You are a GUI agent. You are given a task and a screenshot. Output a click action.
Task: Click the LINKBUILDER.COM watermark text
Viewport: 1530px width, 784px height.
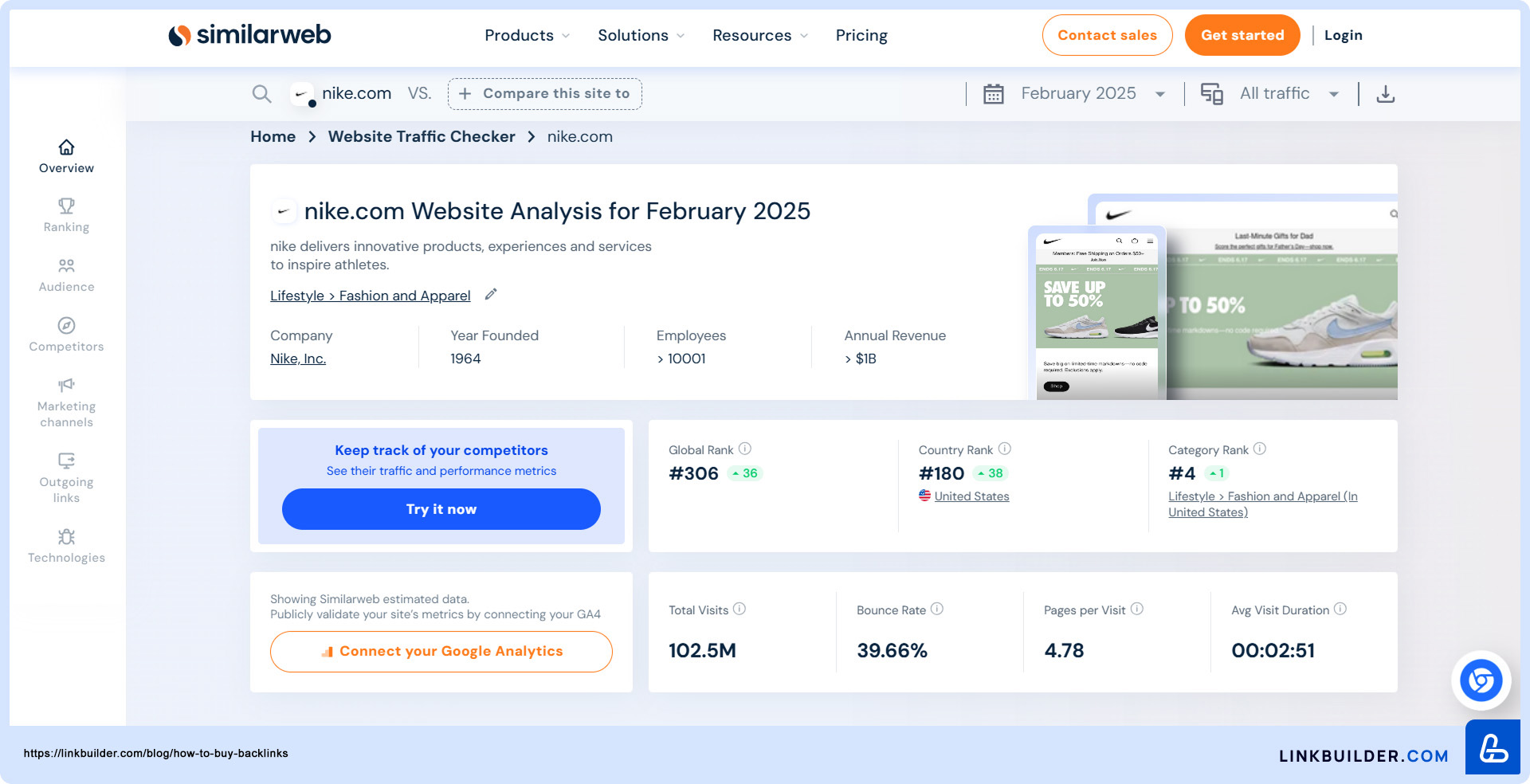point(1363,756)
